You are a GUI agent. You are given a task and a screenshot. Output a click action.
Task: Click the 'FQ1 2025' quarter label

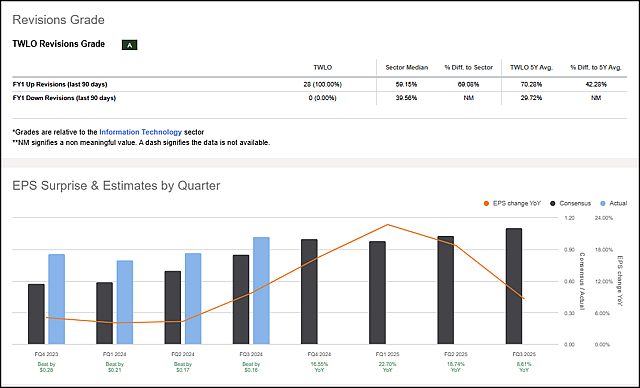387,354
